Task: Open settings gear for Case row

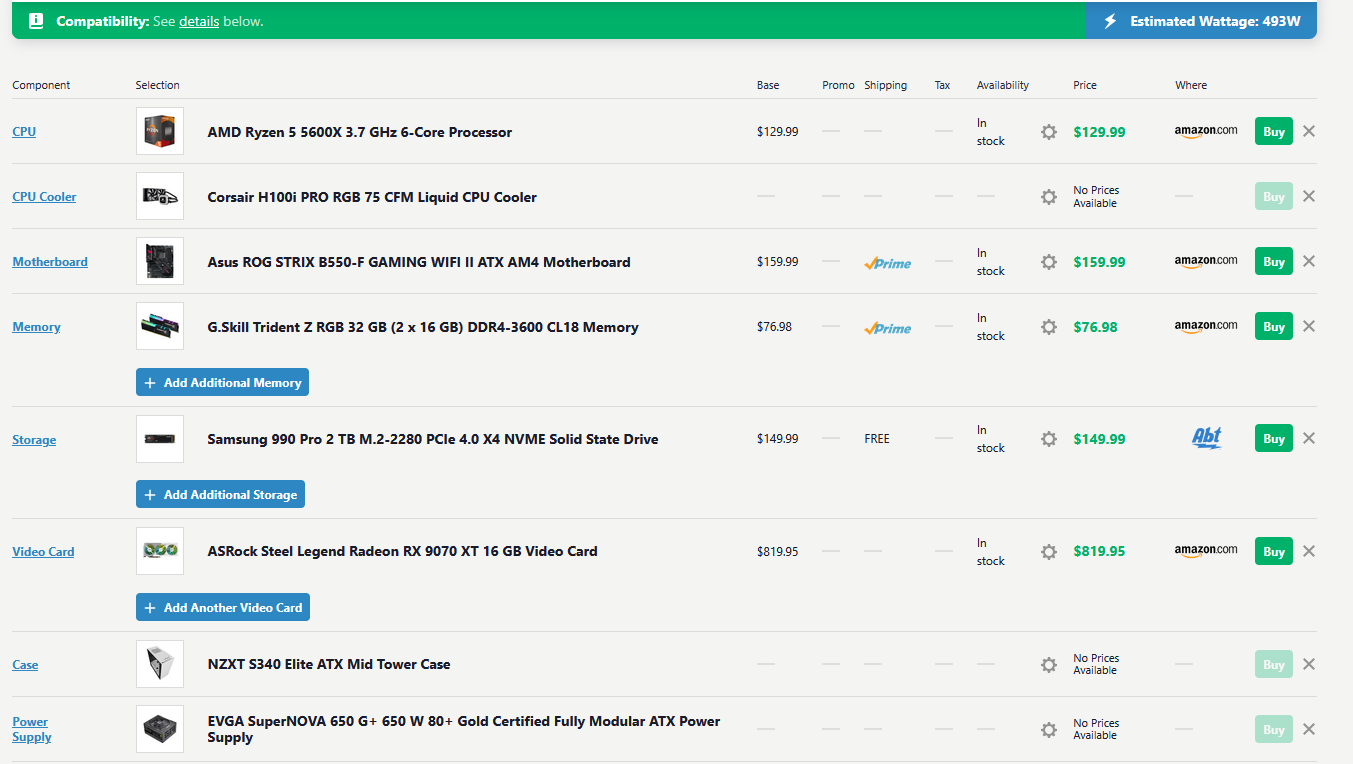Action: [x=1049, y=665]
